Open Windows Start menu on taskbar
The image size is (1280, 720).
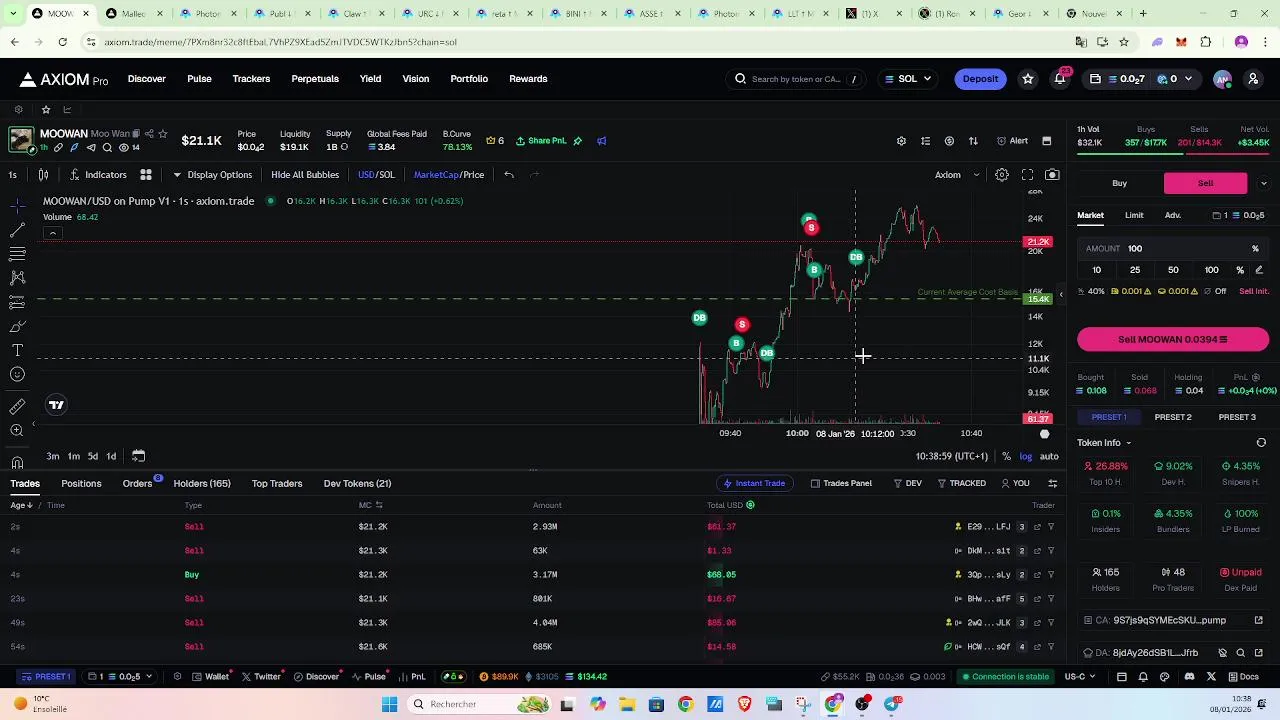(390, 704)
